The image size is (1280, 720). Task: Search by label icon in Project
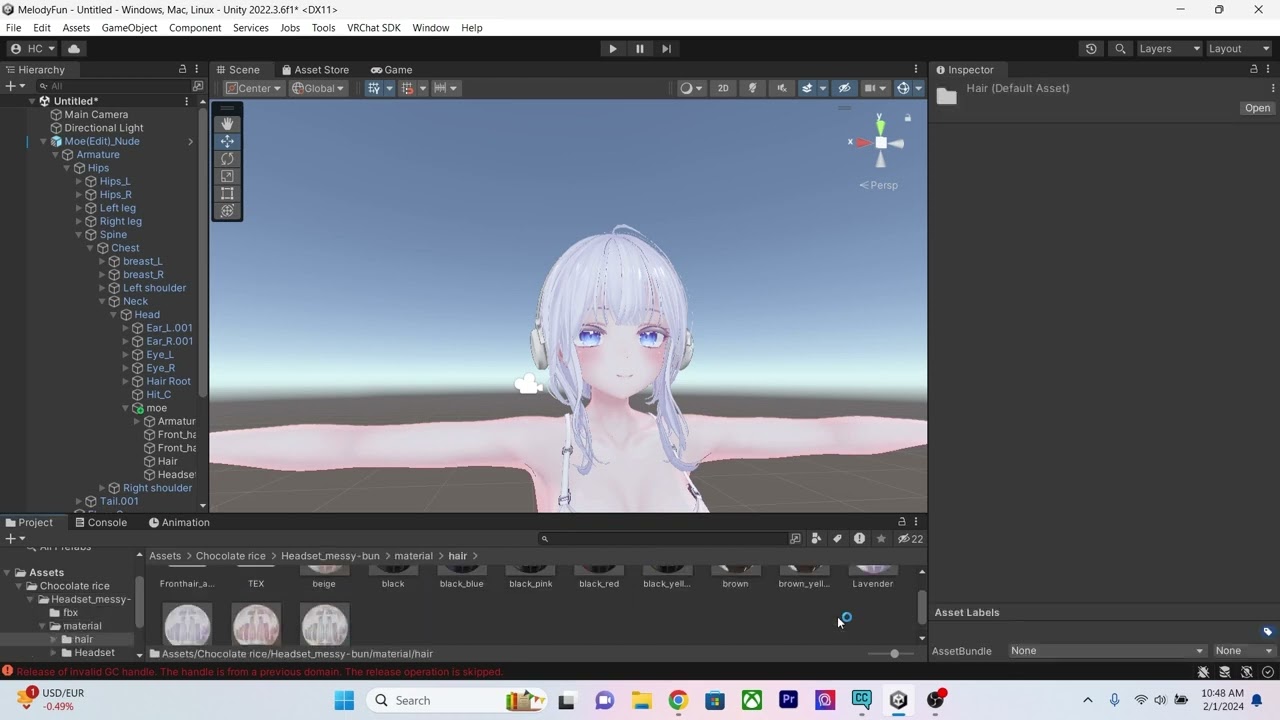point(838,538)
